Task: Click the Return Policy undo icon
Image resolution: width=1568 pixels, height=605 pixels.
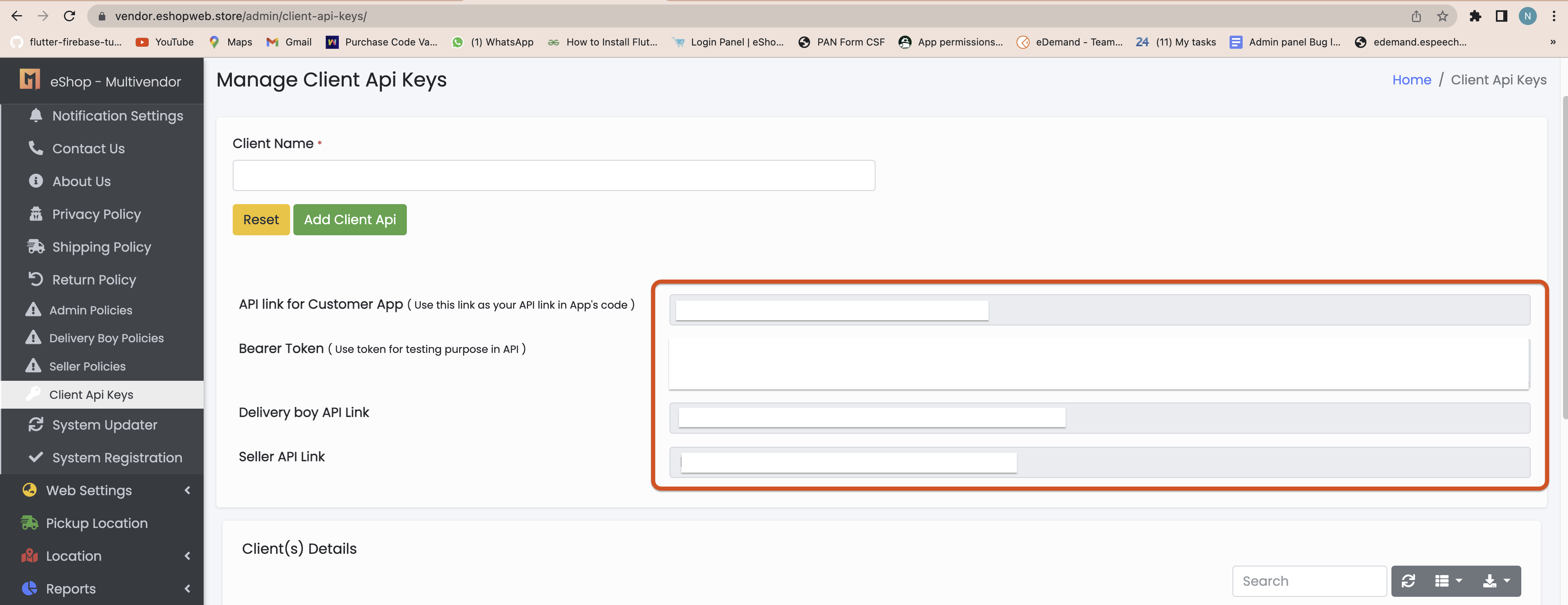Action: click(36, 280)
